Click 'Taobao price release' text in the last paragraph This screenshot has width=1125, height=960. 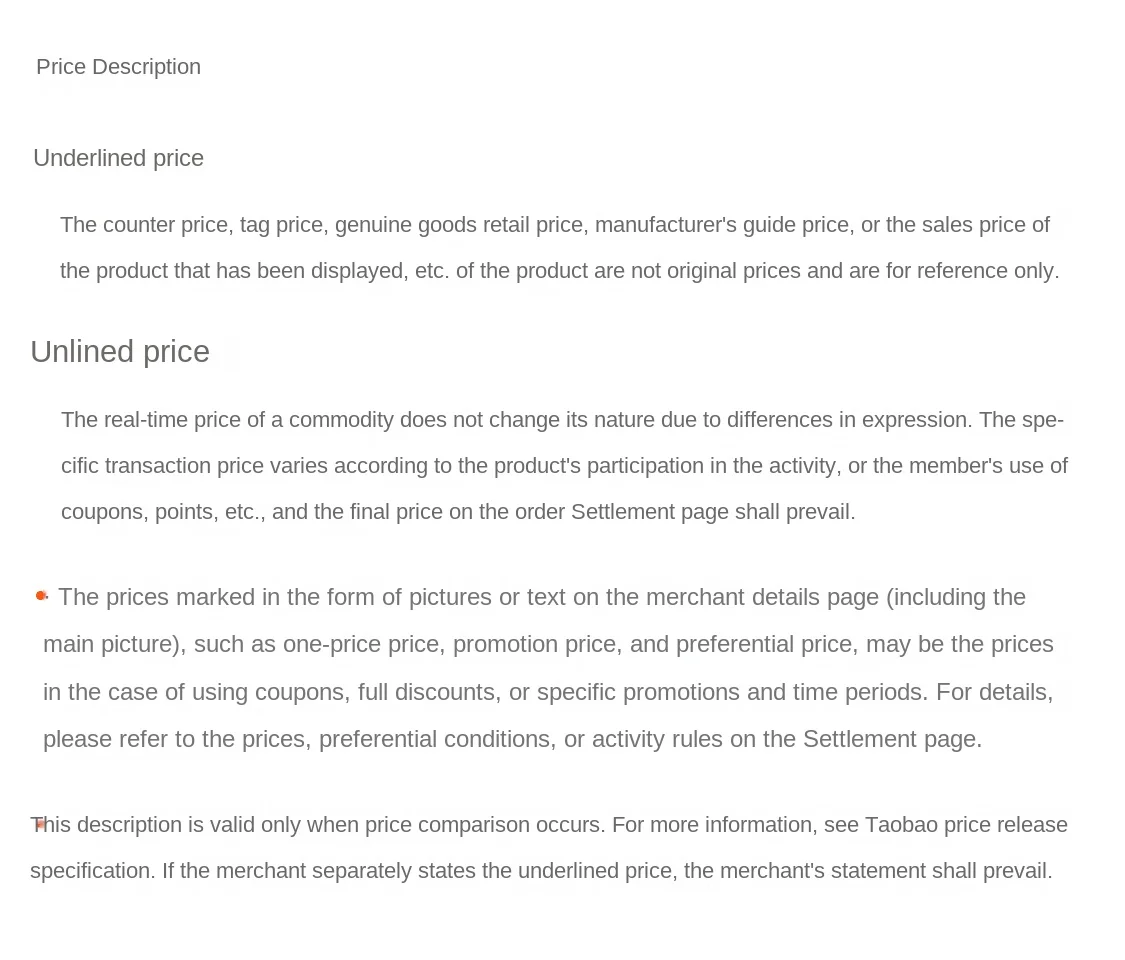[966, 825]
